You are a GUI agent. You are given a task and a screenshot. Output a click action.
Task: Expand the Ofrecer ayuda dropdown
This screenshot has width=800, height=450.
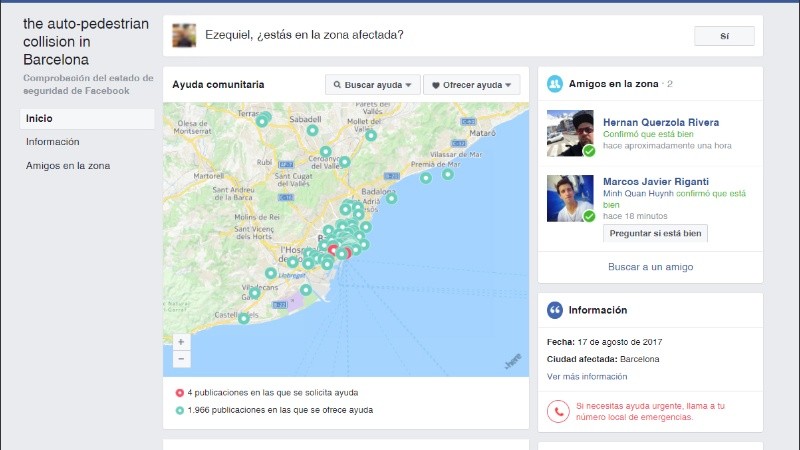point(471,85)
